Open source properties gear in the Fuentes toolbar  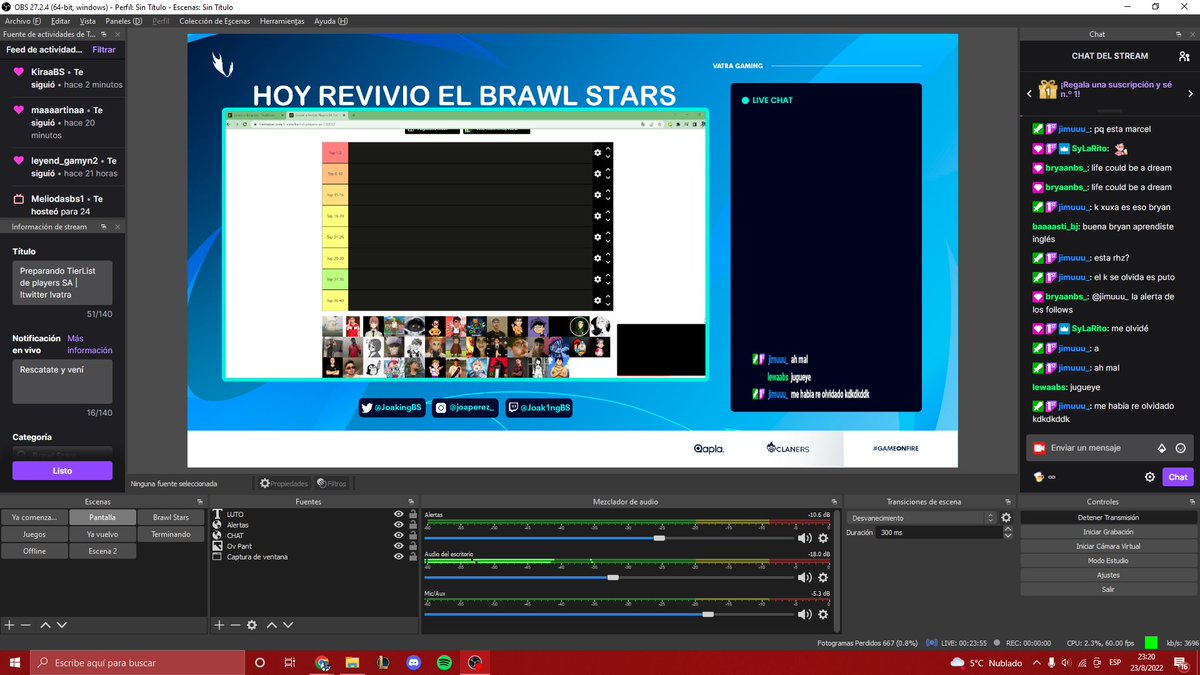point(252,624)
